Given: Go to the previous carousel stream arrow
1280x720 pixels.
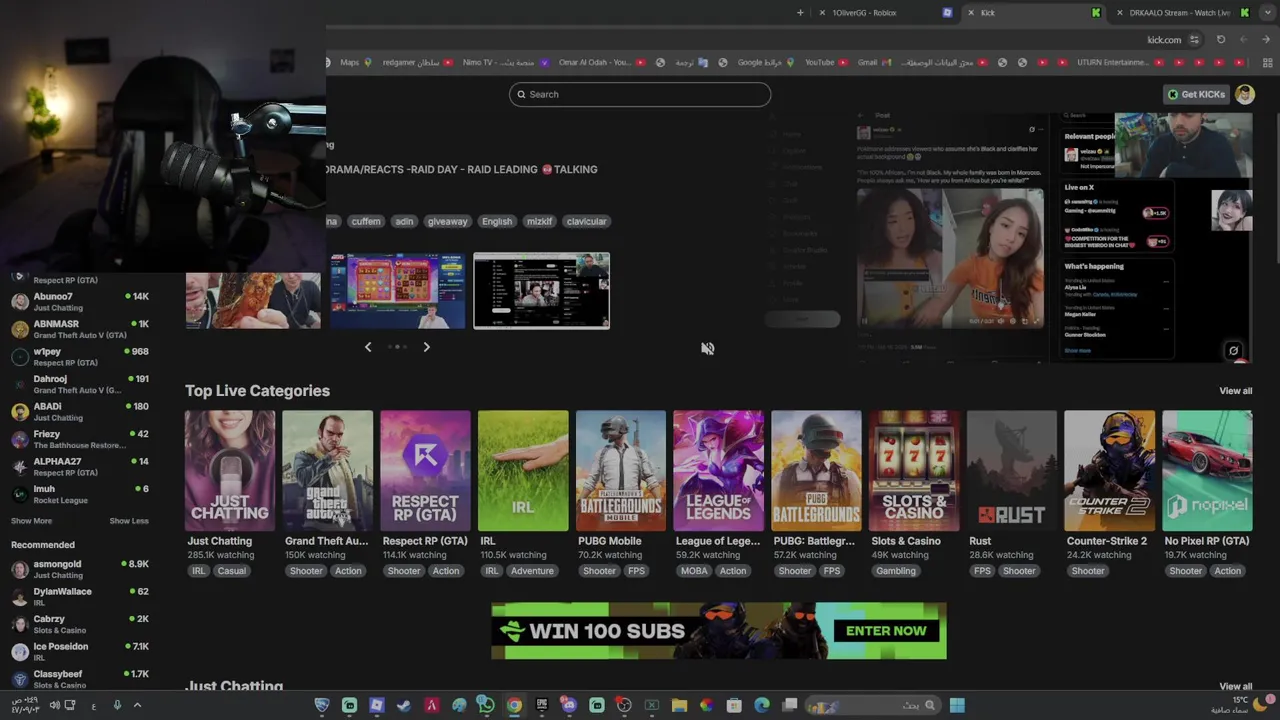Looking at the screenshot, I should (x=368, y=347).
